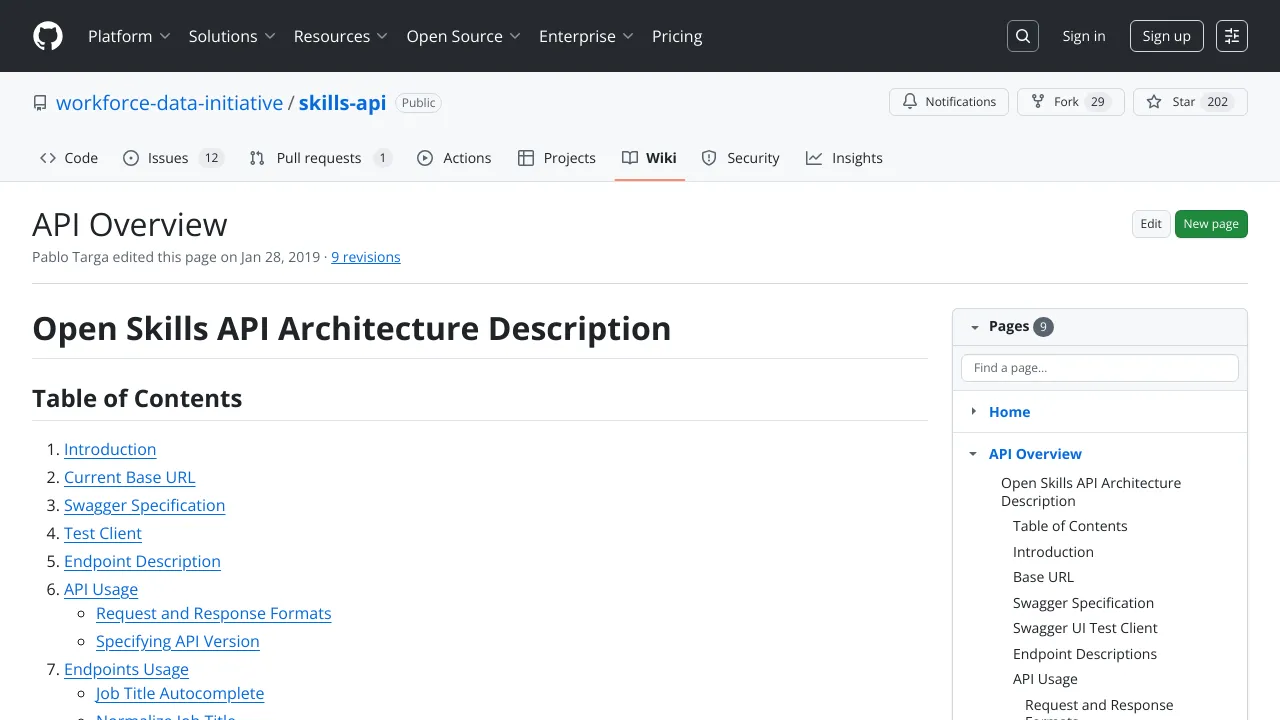The width and height of the screenshot is (1280, 720).
Task: Open the Endpoints Usage link
Action: 126,669
